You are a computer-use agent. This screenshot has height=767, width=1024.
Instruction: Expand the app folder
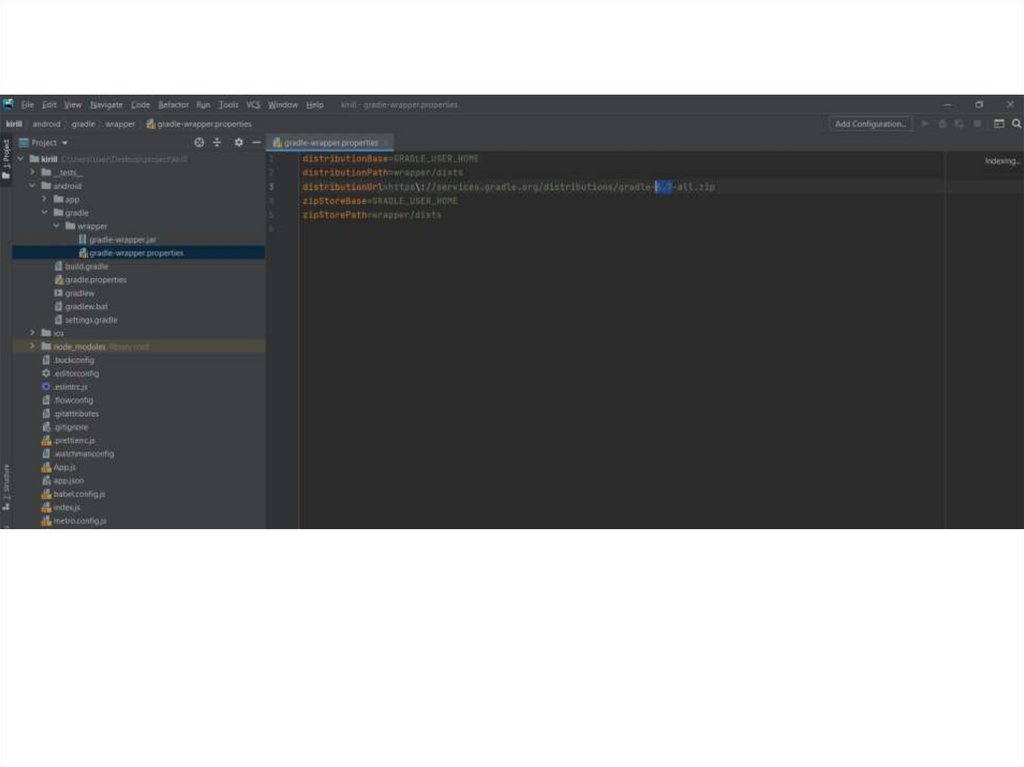tap(45, 199)
